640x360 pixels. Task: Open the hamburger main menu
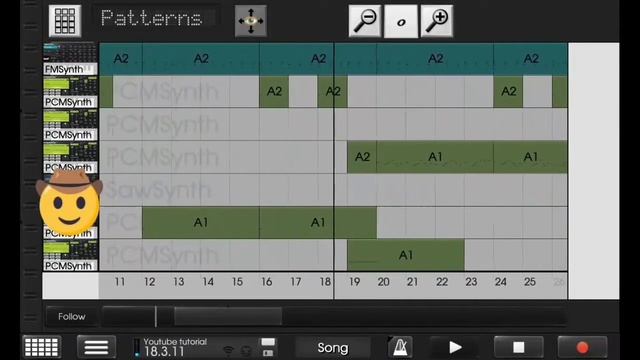click(96, 347)
